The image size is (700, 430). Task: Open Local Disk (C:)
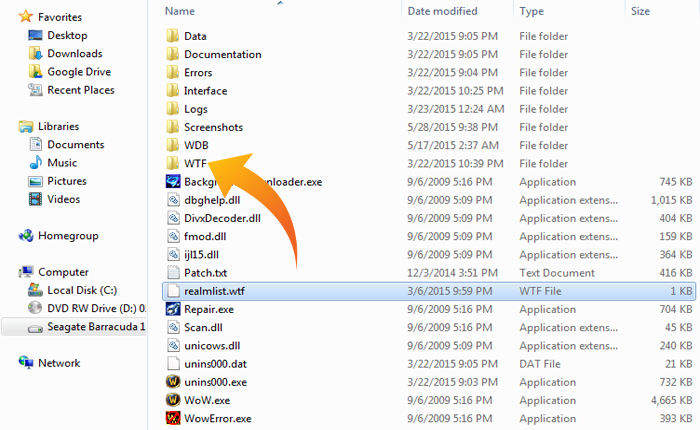pyautogui.click(x=82, y=290)
